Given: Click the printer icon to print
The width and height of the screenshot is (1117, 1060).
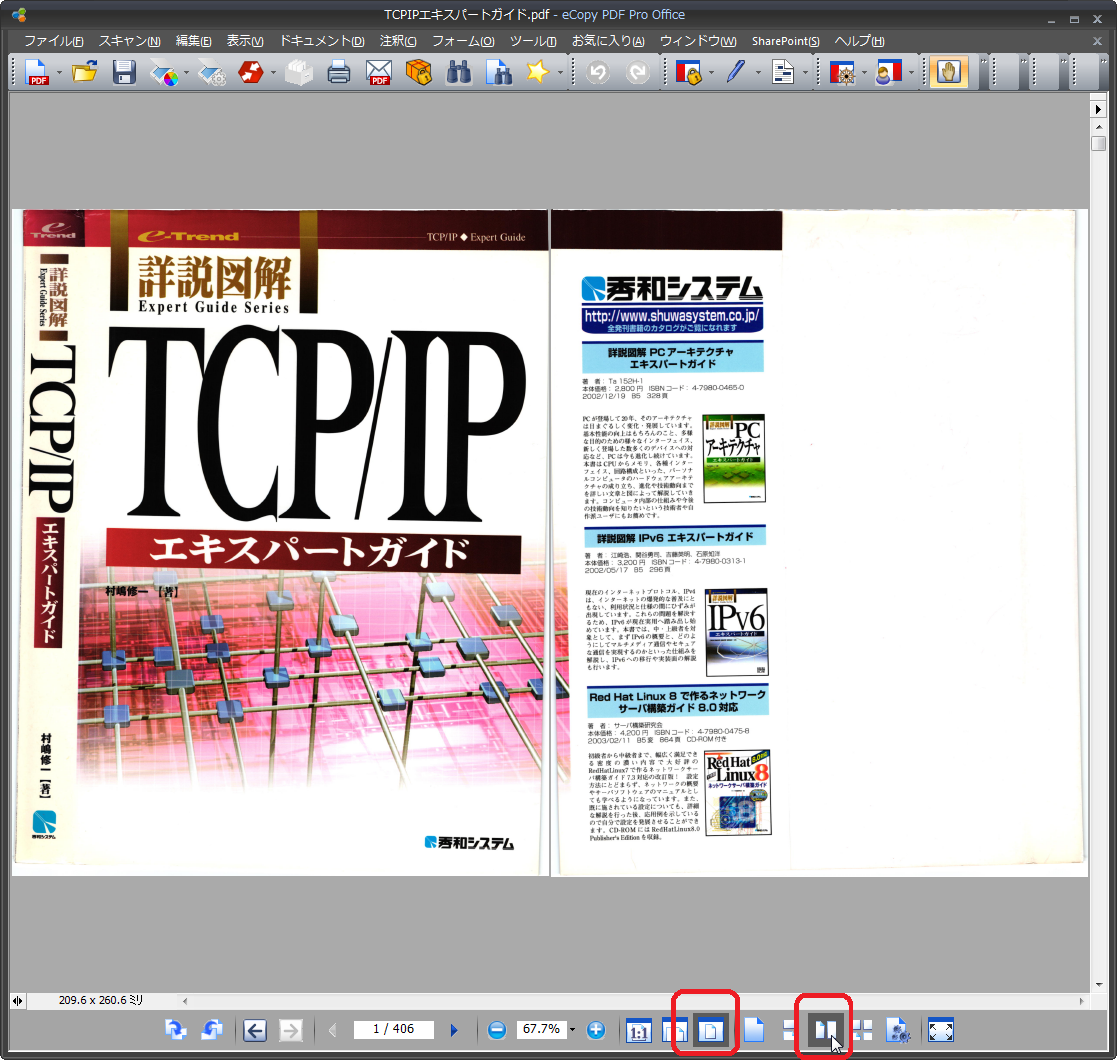Looking at the screenshot, I should pos(338,72).
